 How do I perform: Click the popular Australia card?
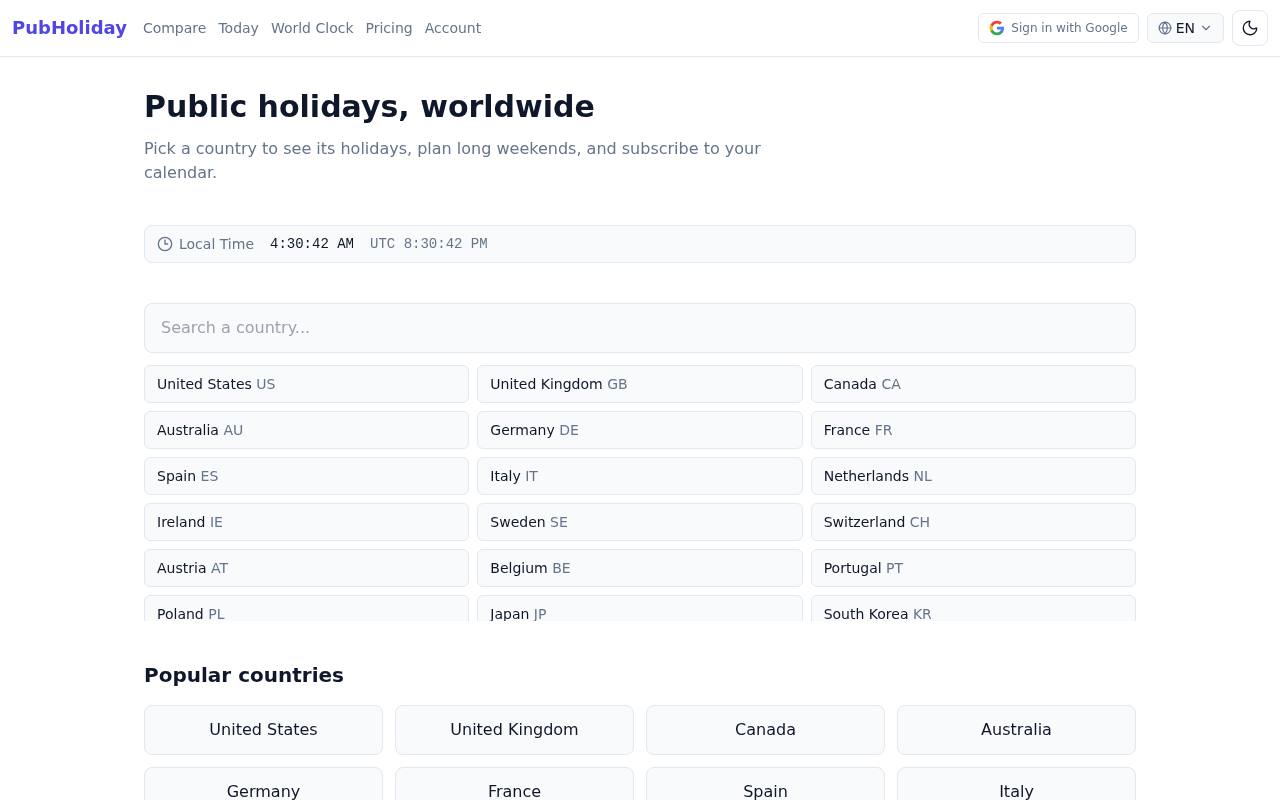click(x=1016, y=730)
